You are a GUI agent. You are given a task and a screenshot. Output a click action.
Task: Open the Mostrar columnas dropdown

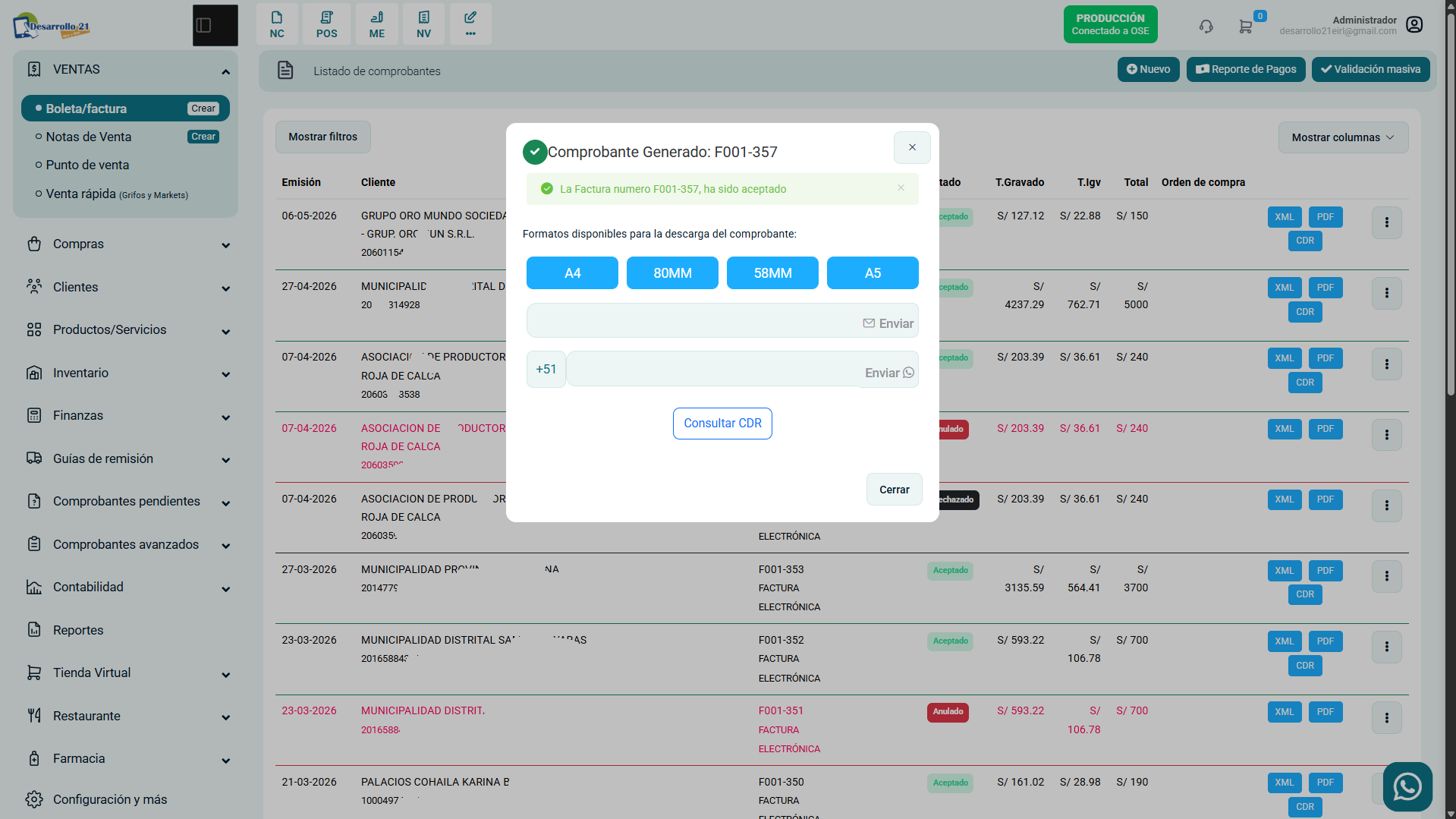coord(1343,137)
